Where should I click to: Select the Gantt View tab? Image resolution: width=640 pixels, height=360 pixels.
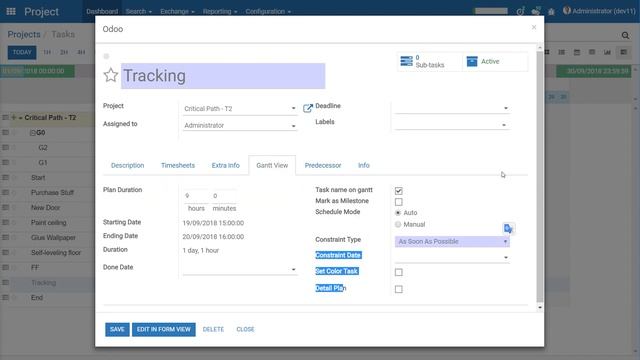tap(272, 165)
